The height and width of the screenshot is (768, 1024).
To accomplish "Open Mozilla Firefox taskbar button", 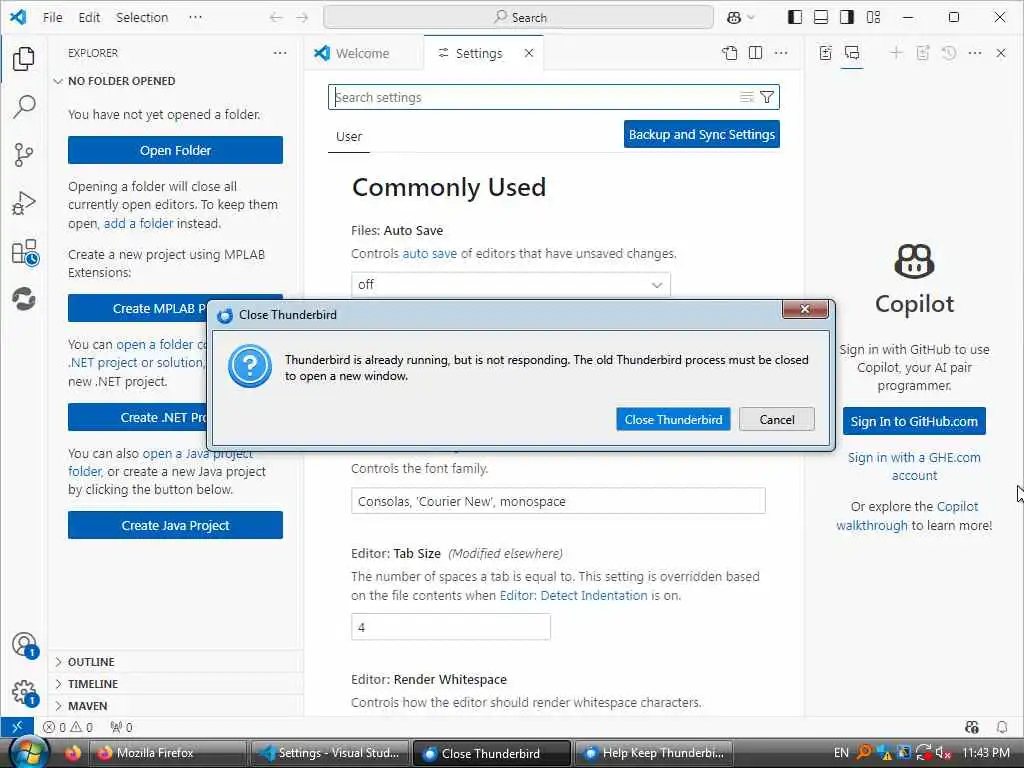I will (168, 753).
